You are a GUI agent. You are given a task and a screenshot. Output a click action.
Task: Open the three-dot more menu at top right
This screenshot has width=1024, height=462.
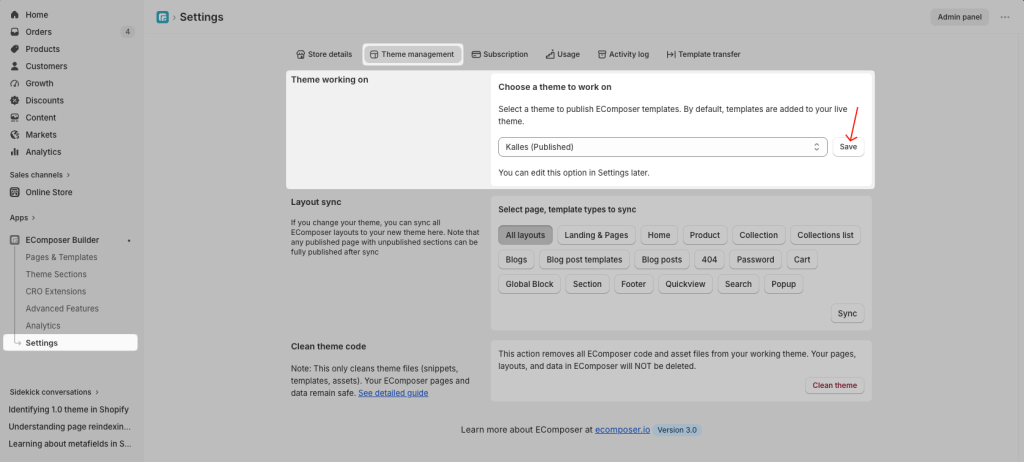coord(1004,17)
